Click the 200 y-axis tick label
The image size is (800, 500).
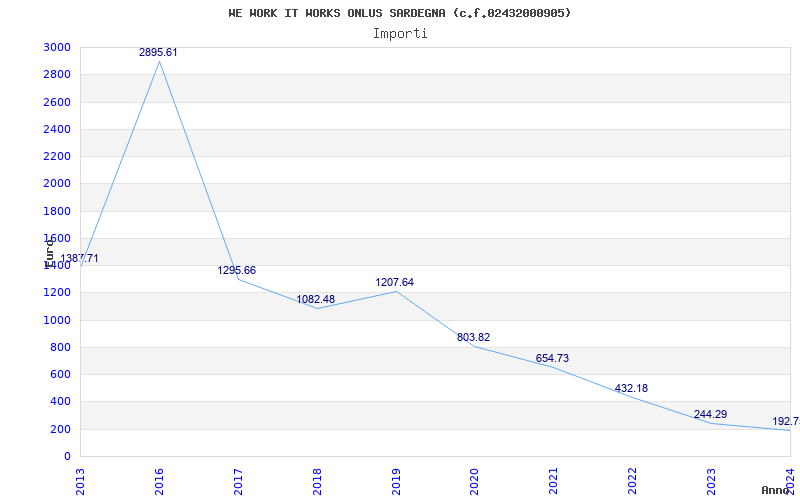click(x=60, y=429)
